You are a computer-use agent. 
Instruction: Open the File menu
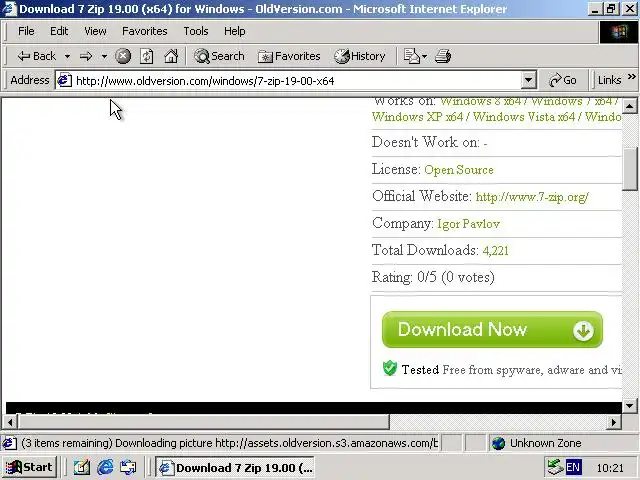tap(26, 31)
